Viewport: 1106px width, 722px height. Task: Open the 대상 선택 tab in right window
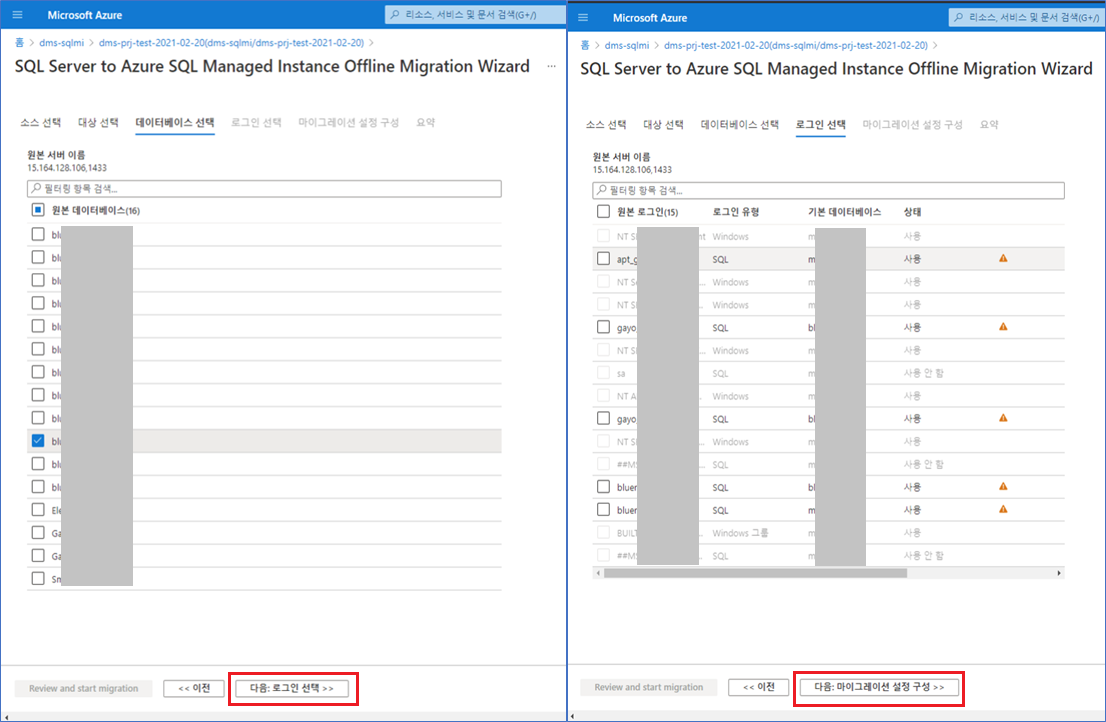[663, 125]
